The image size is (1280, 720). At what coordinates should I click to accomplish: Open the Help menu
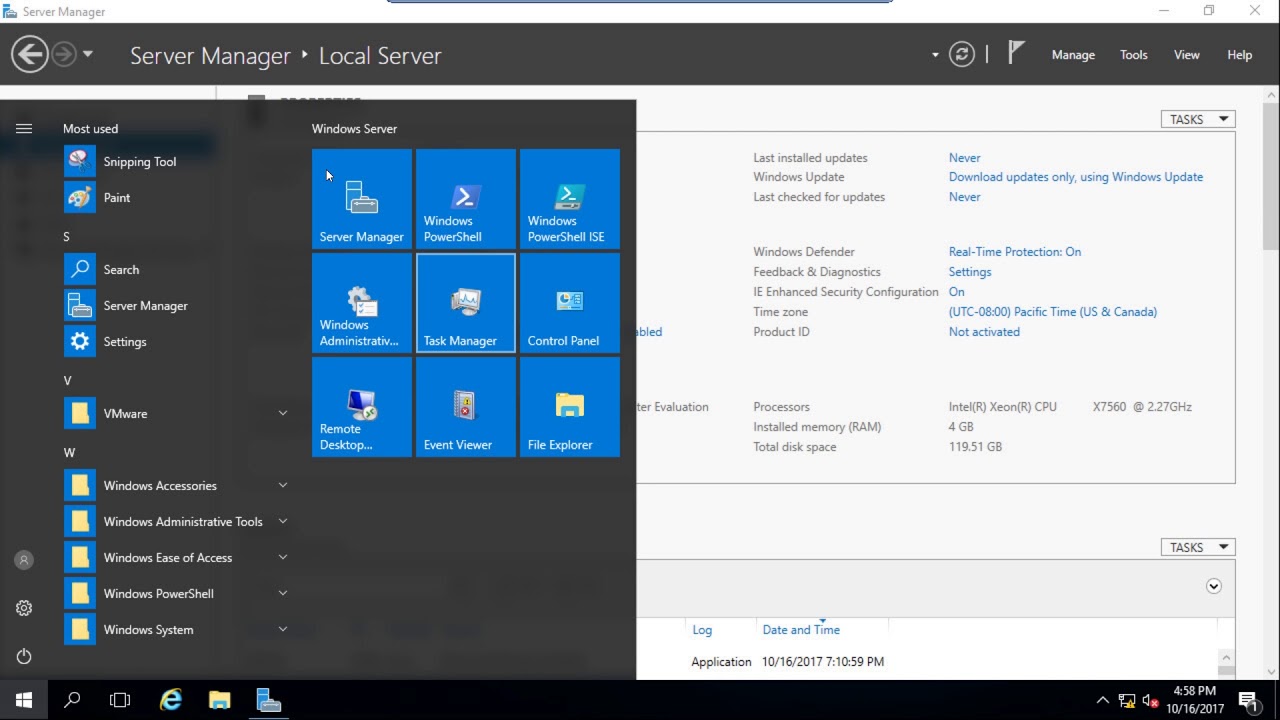1240,55
